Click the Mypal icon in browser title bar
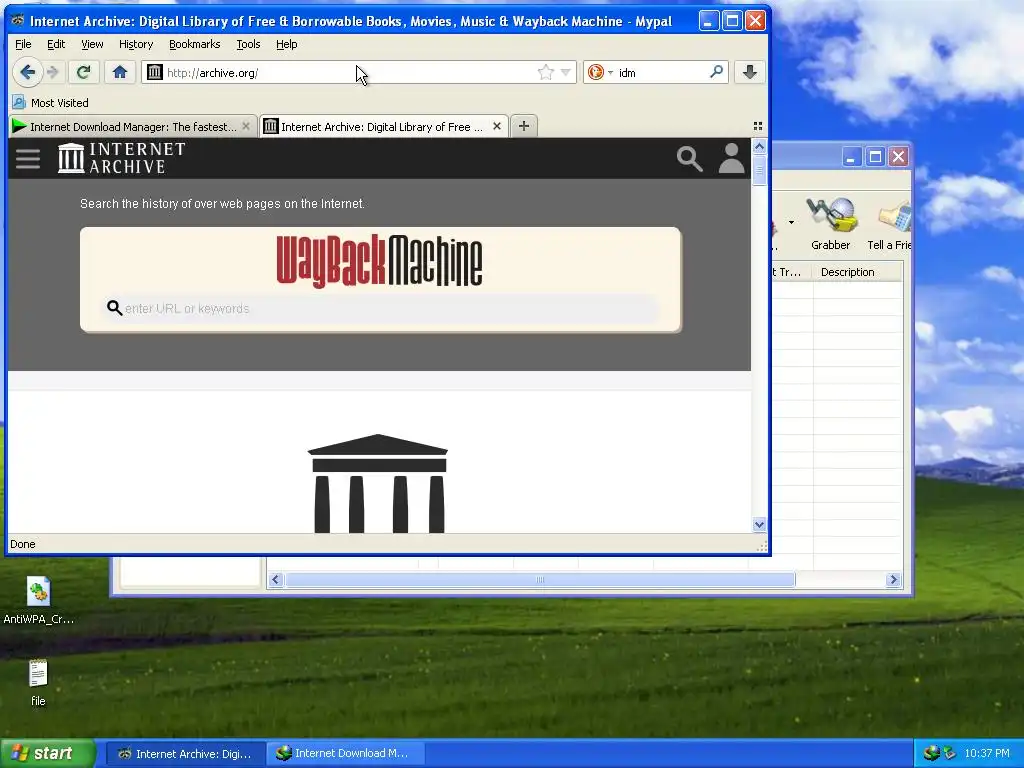This screenshot has width=1024, height=768. point(18,20)
